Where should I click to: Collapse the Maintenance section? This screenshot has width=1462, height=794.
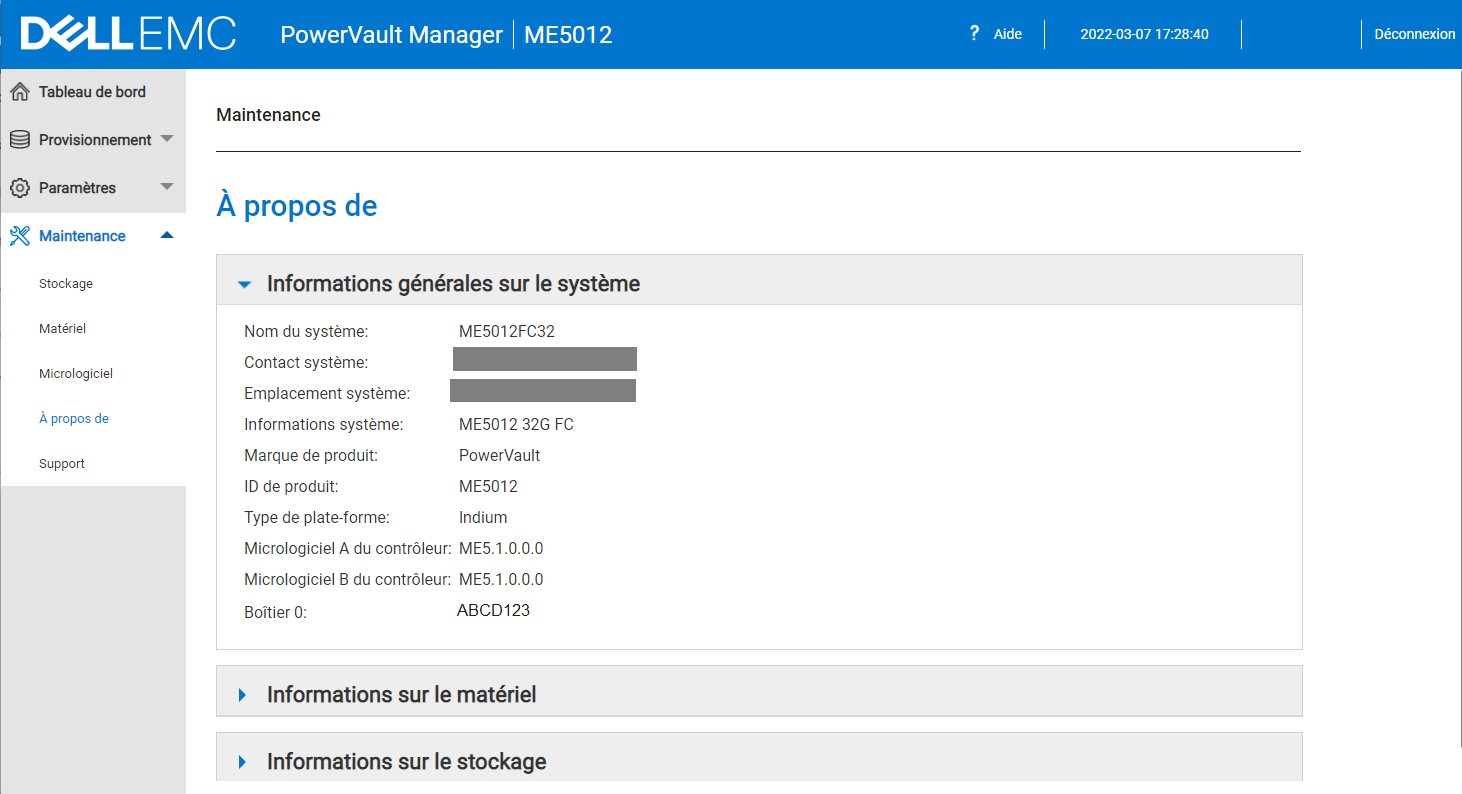coord(167,235)
